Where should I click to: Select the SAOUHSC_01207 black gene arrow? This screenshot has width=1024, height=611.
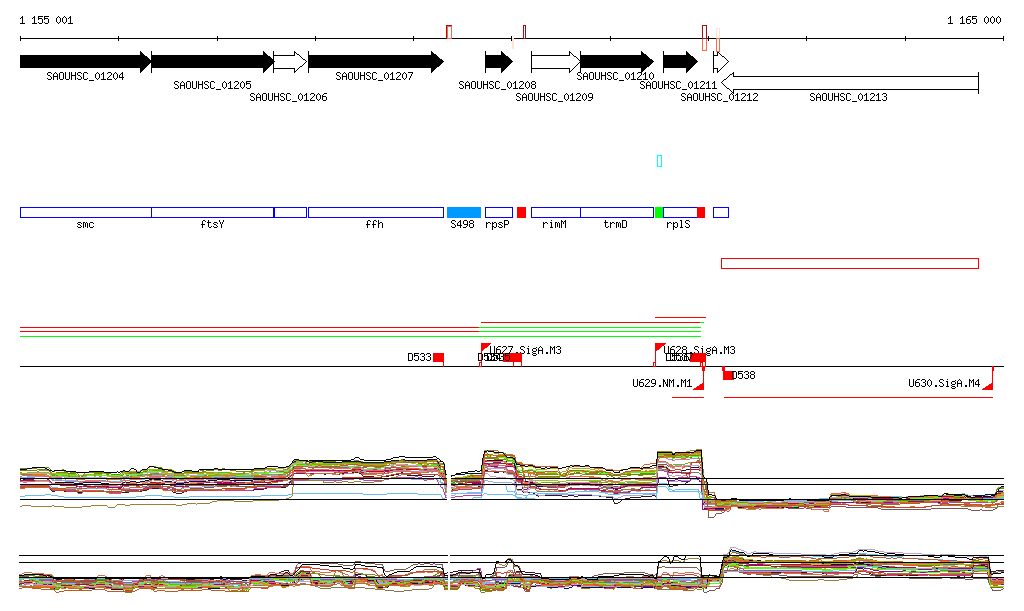click(376, 62)
